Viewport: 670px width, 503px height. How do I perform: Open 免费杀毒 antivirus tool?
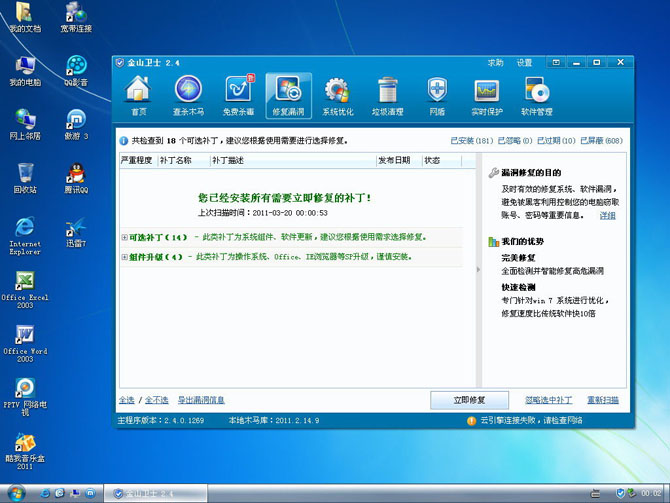[x=238, y=96]
